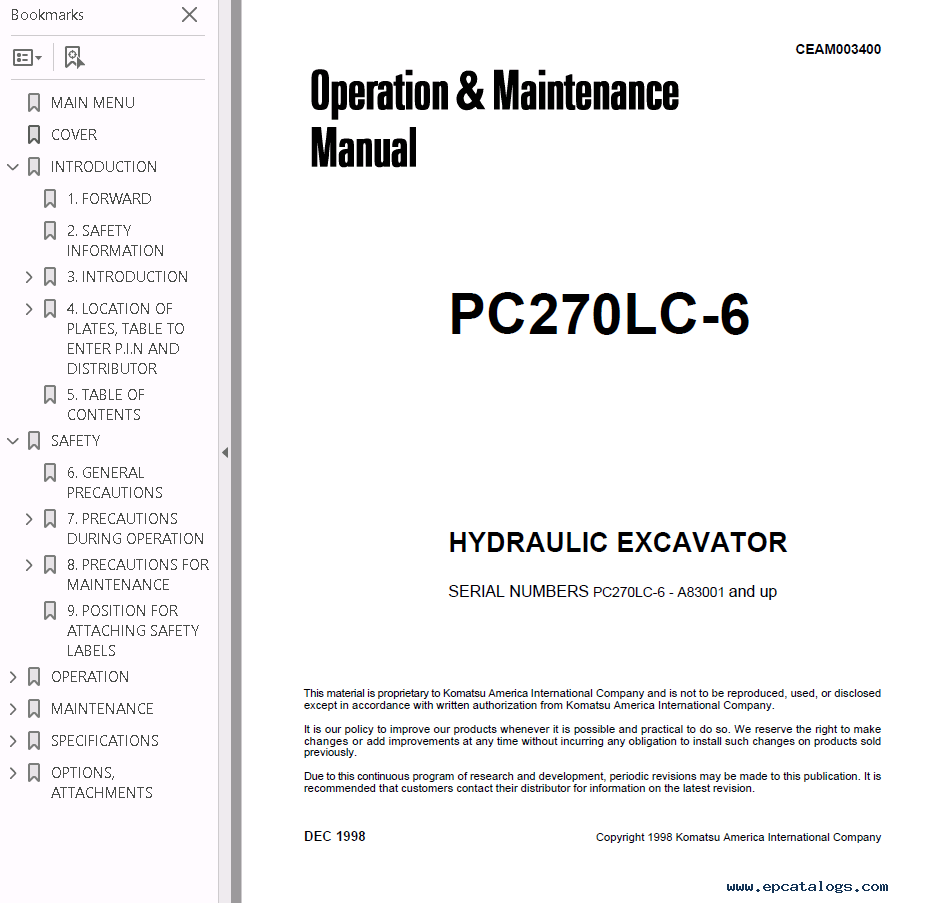Click bookmark icon beside 1. FORWARD
The width and height of the screenshot is (939, 903).
click(x=50, y=199)
